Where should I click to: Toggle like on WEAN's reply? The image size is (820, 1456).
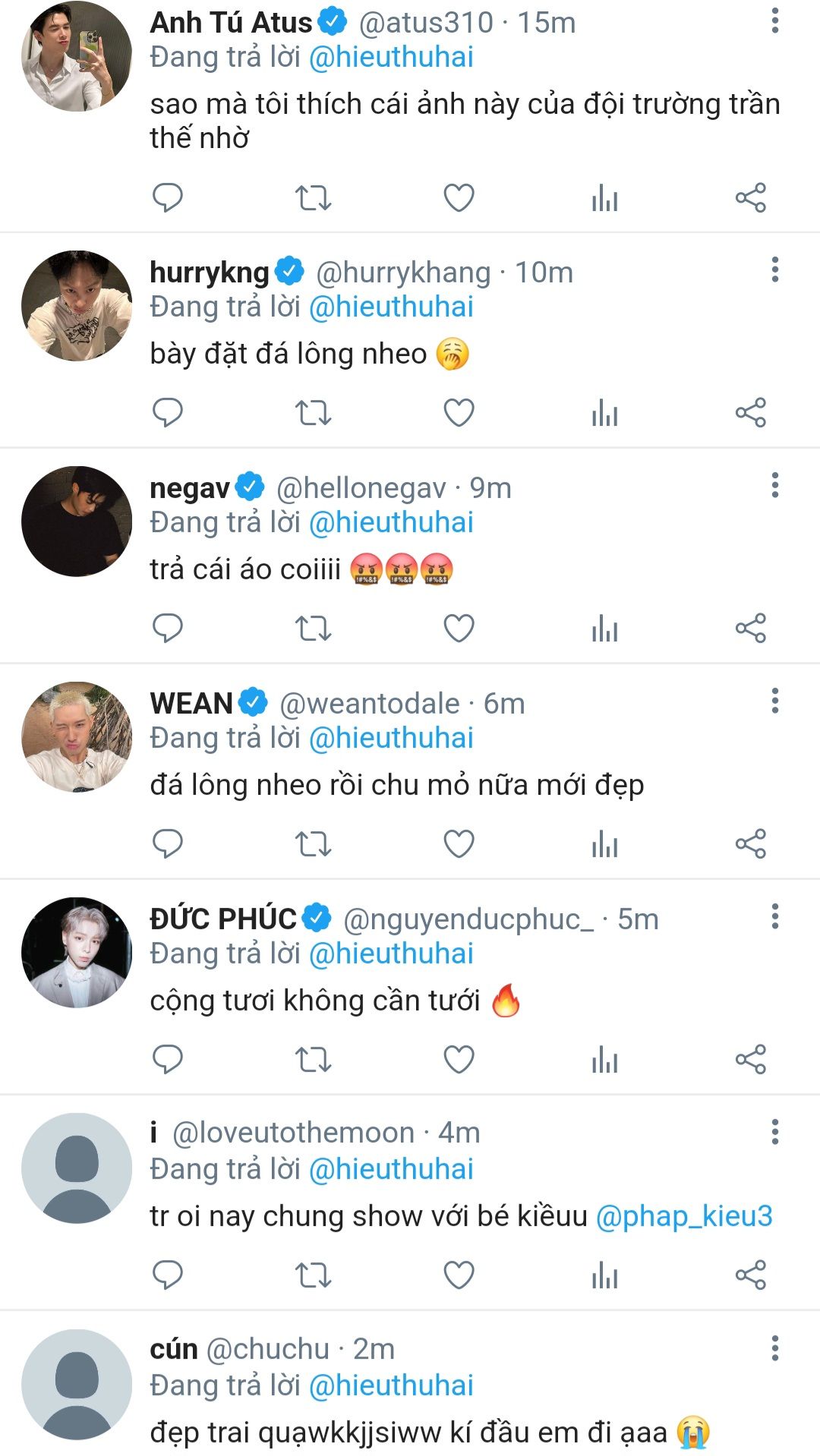(x=459, y=843)
